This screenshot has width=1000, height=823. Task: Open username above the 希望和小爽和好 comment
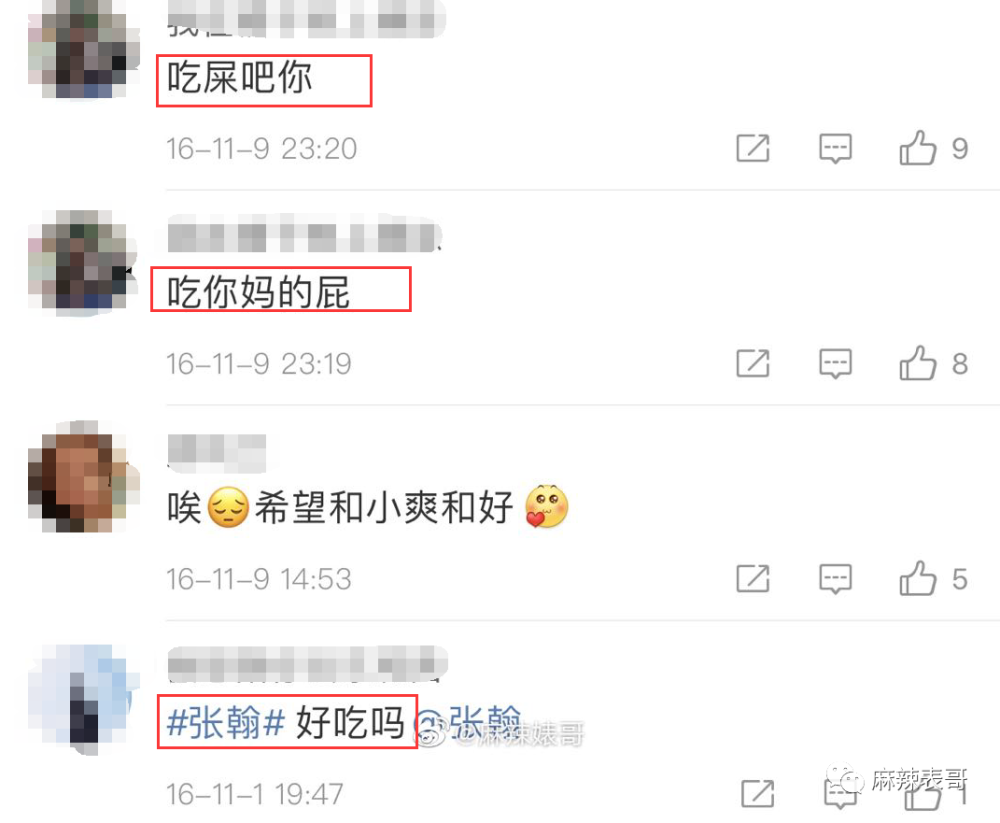point(216,453)
